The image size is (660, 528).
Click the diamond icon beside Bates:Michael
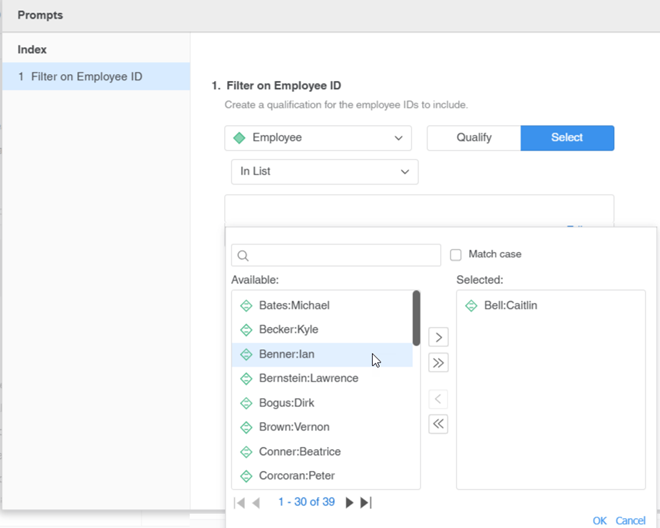click(246, 305)
